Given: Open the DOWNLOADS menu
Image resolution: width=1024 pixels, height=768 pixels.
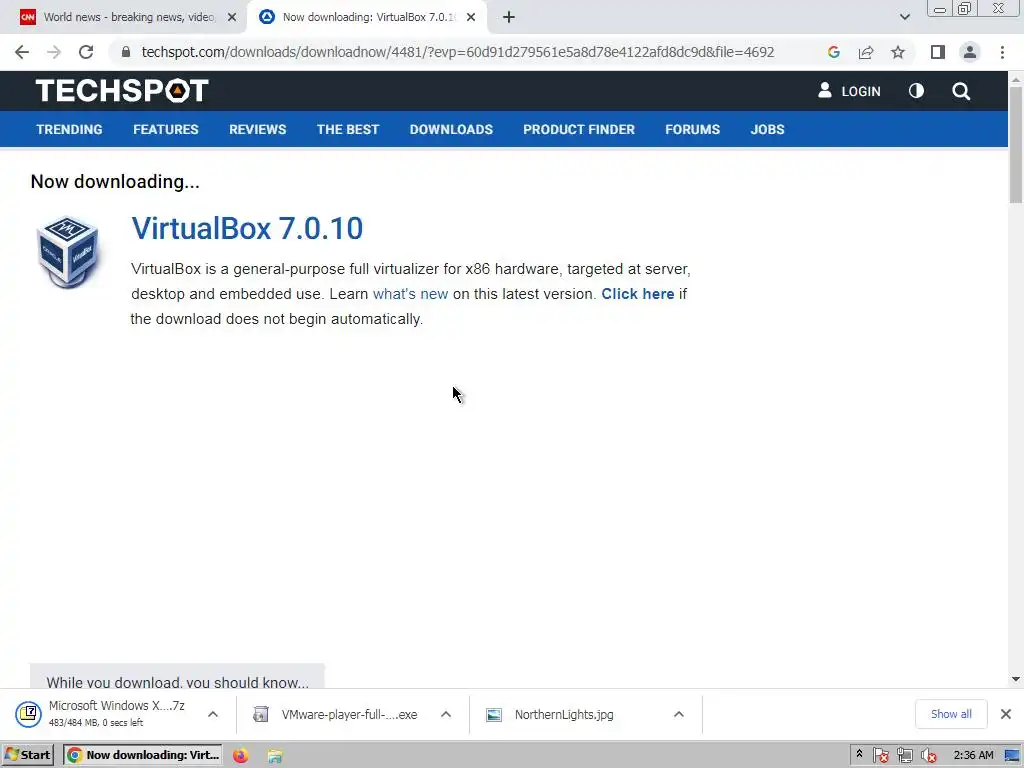Looking at the screenshot, I should (451, 129).
